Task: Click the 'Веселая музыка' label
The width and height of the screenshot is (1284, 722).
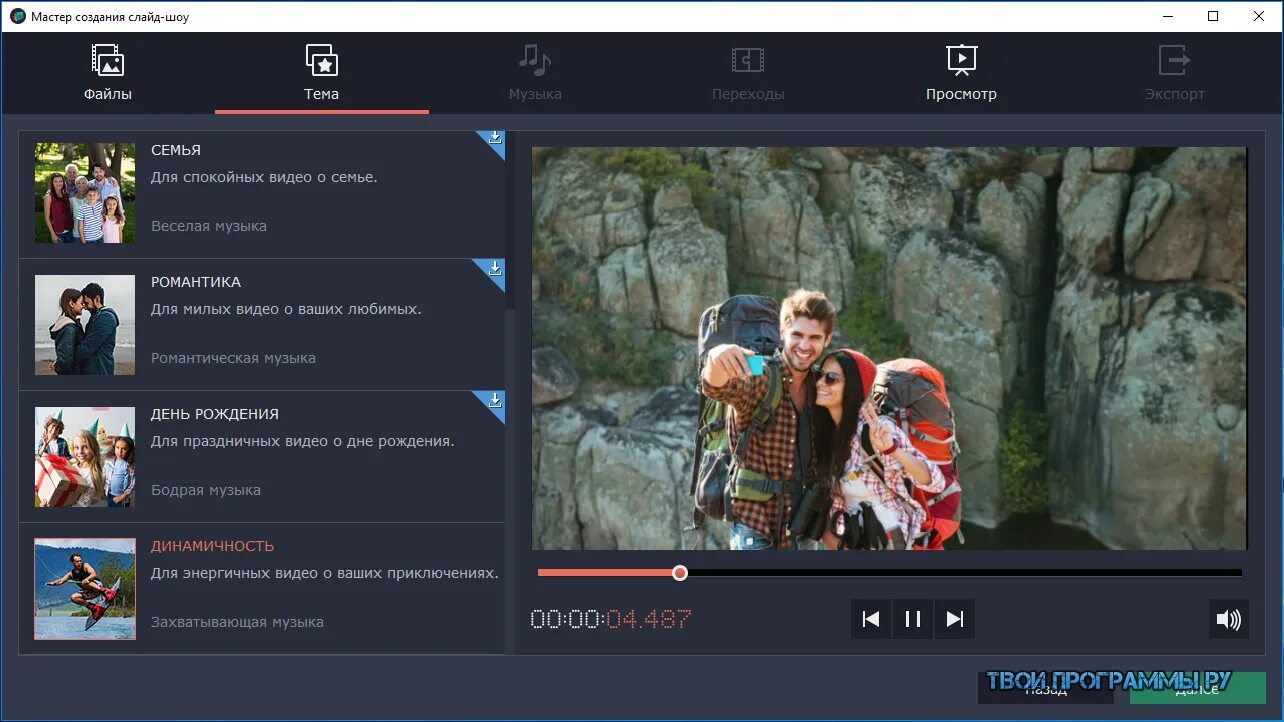Action: (209, 226)
